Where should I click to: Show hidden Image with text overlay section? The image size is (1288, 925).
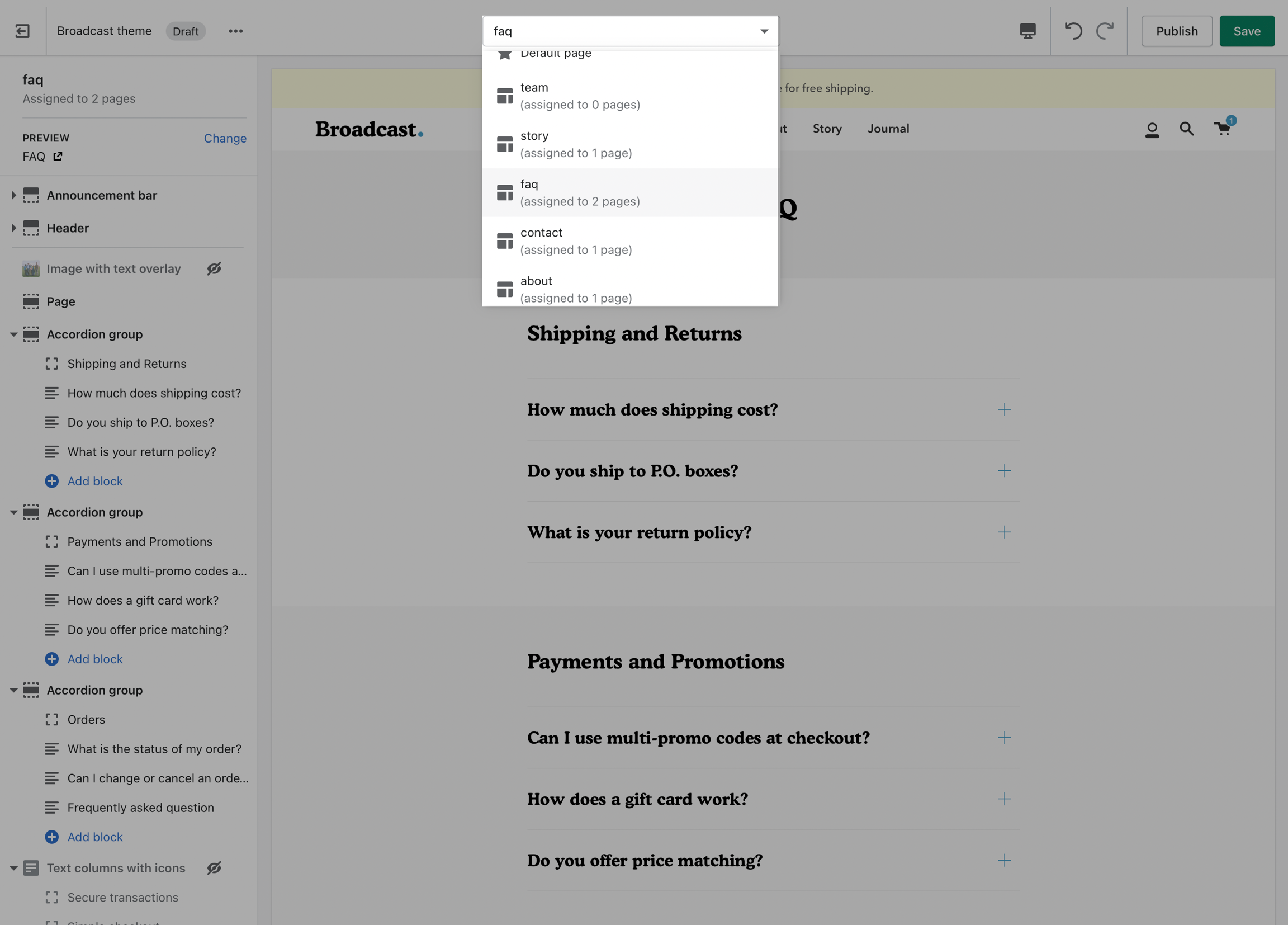pos(214,269)
